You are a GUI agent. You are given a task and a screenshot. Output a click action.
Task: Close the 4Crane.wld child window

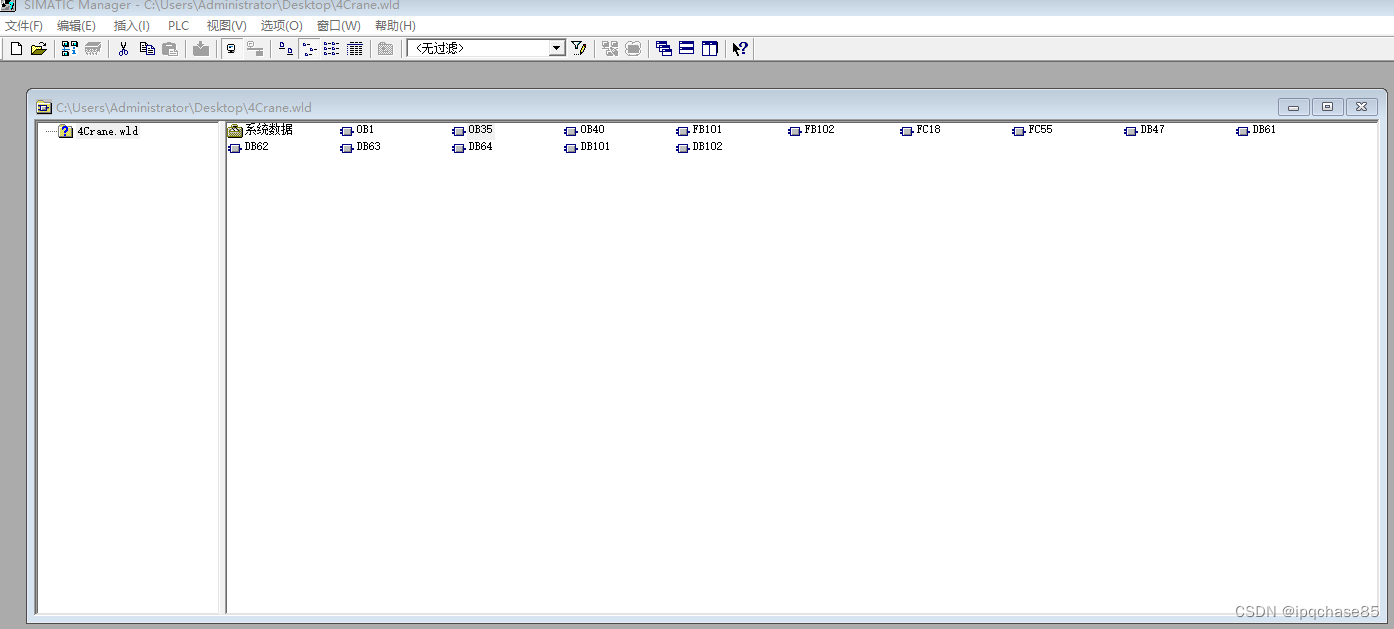[1361, 107]
